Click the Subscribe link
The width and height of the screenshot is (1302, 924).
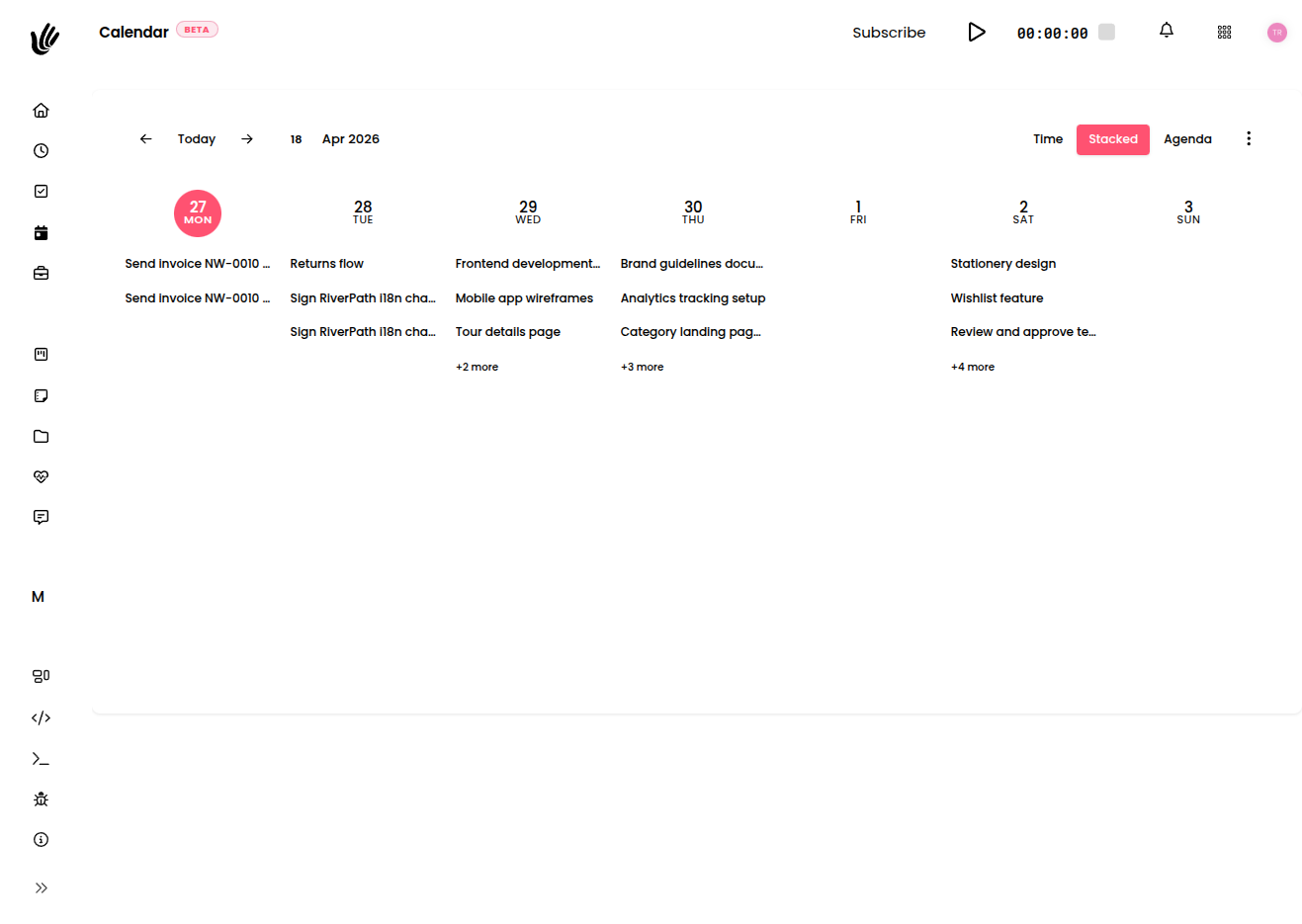[x=889, y=33]
